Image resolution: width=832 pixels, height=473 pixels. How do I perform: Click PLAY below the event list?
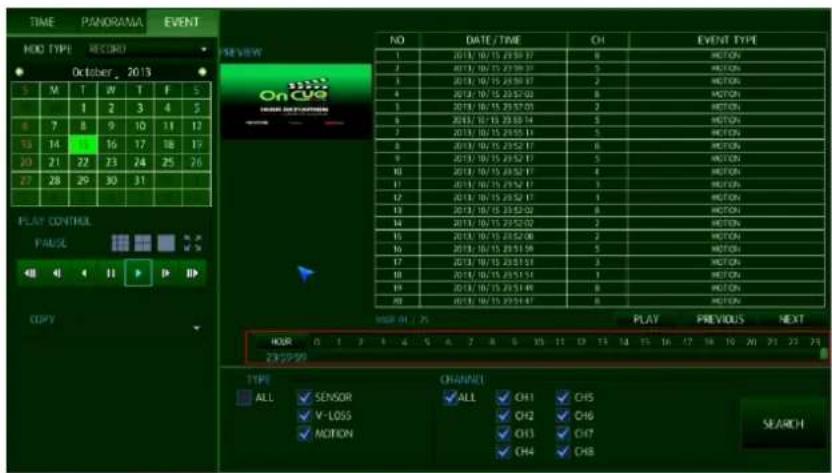646,320
